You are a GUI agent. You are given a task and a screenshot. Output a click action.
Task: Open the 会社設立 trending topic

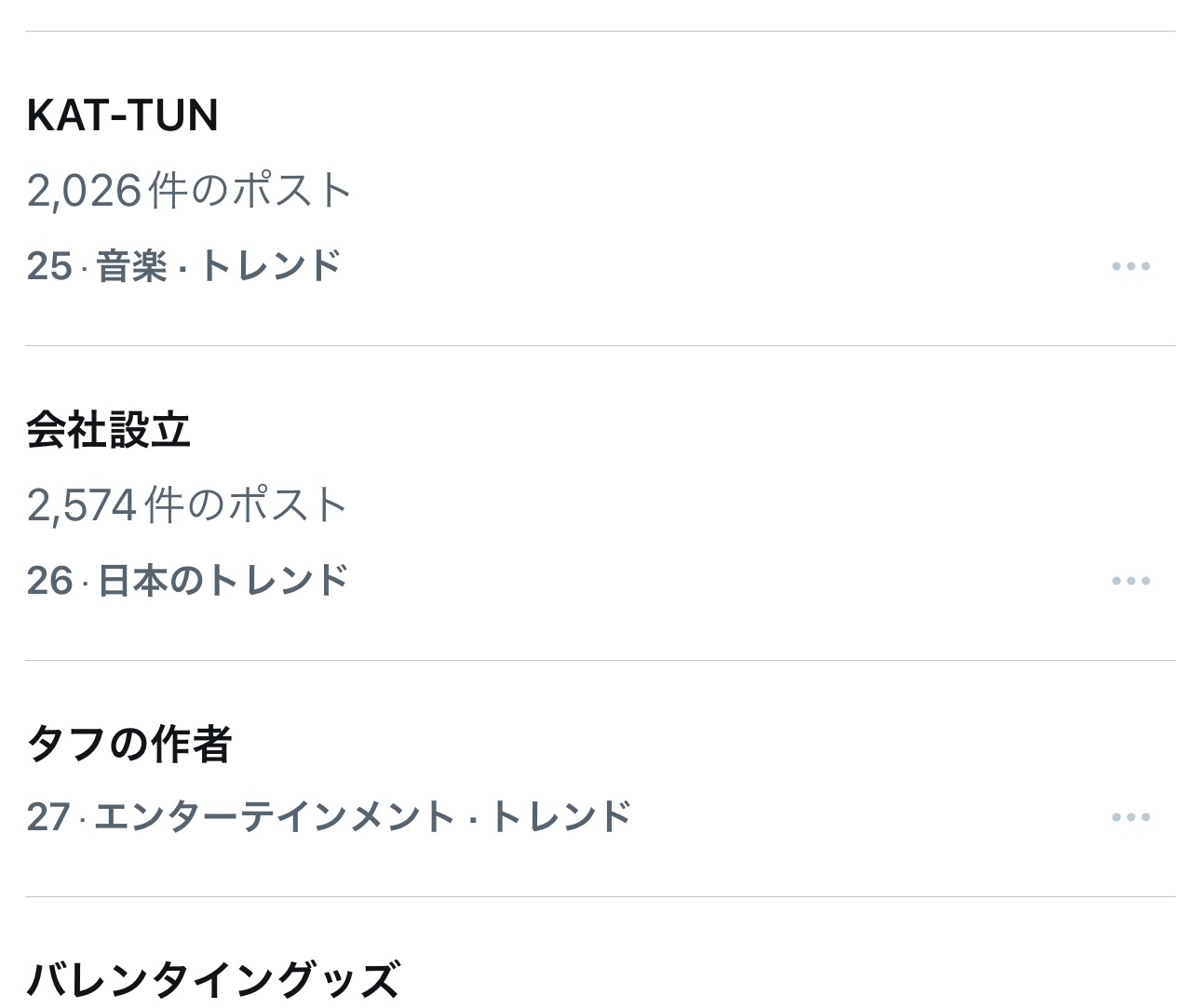click(108, 430)
